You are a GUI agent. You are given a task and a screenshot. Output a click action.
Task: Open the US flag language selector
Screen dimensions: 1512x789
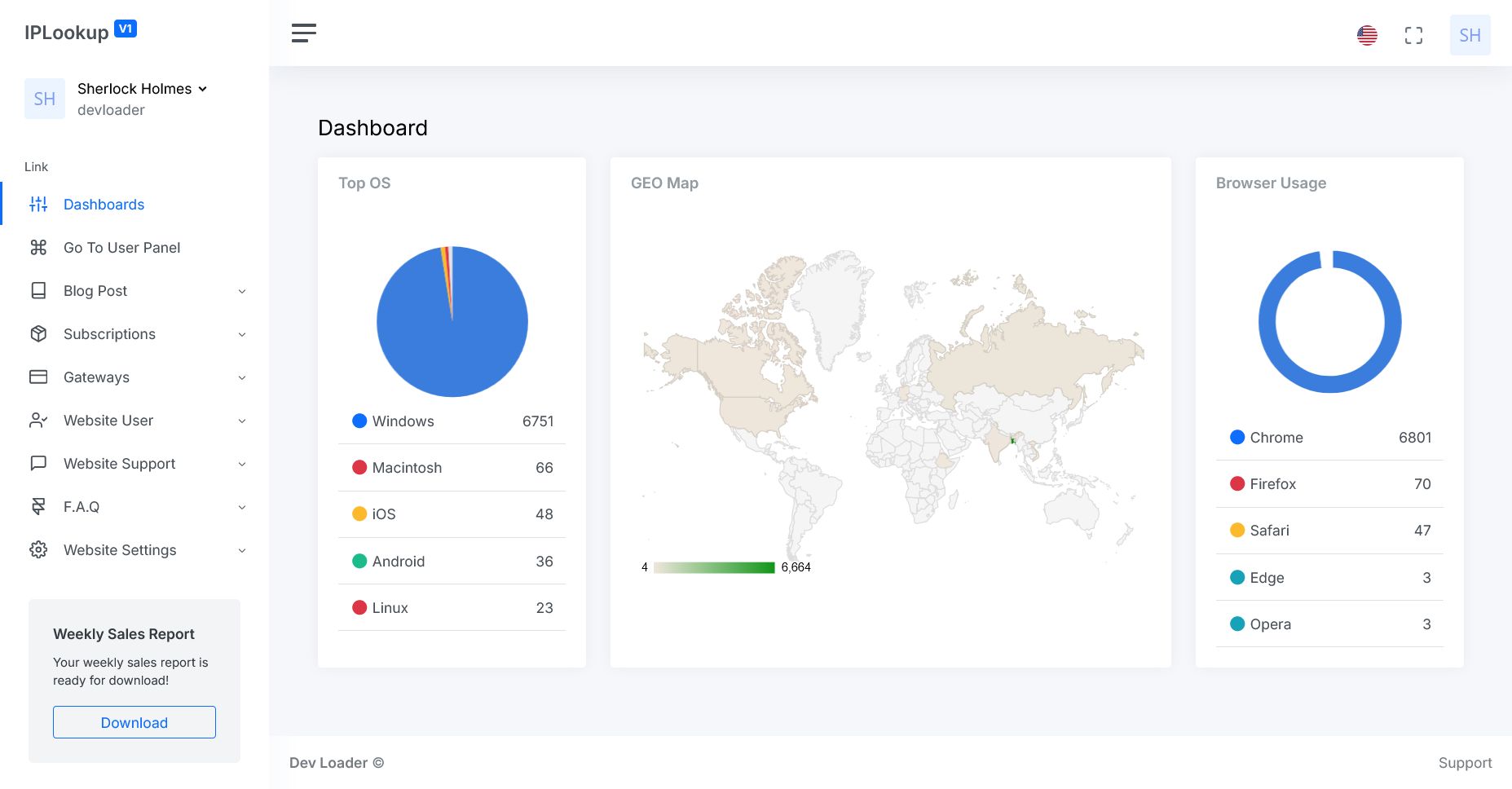tap(1367, 35)
